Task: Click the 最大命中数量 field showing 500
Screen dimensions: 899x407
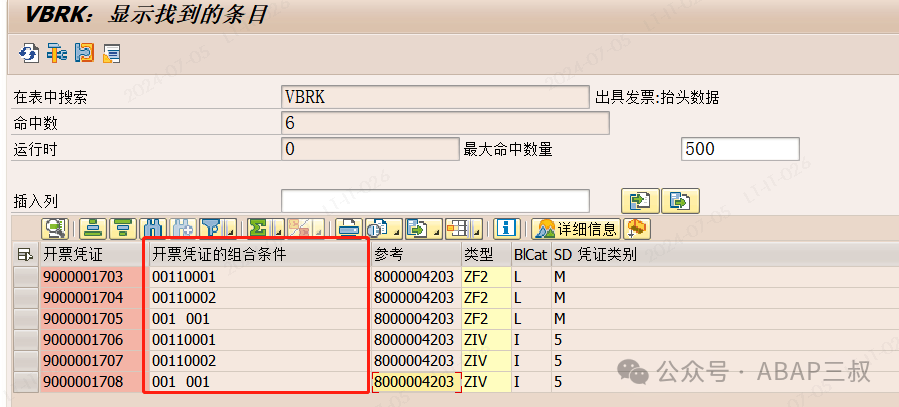Action: [x=740, y=150]
